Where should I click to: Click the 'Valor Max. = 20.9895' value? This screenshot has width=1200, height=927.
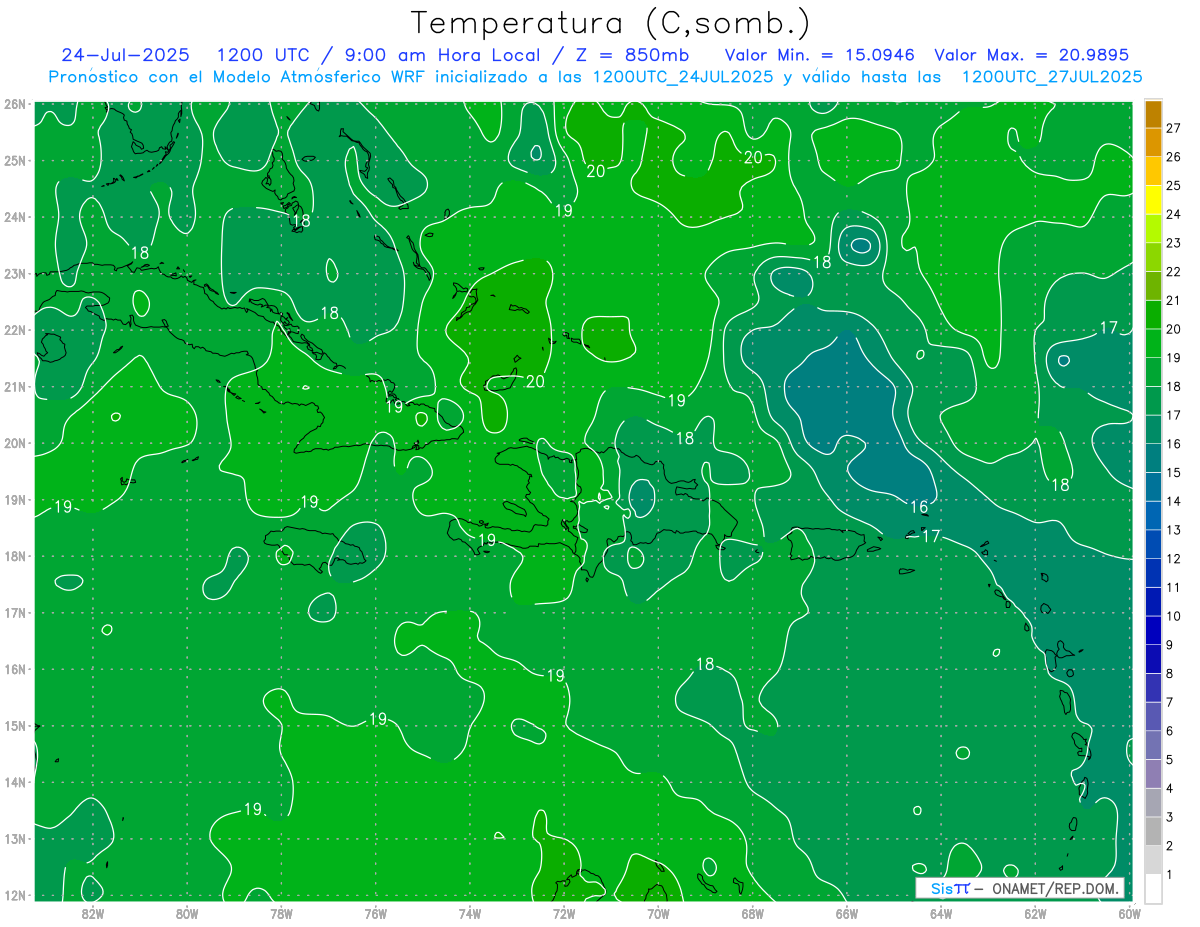pyautogui.click(x=1031, y=55)
